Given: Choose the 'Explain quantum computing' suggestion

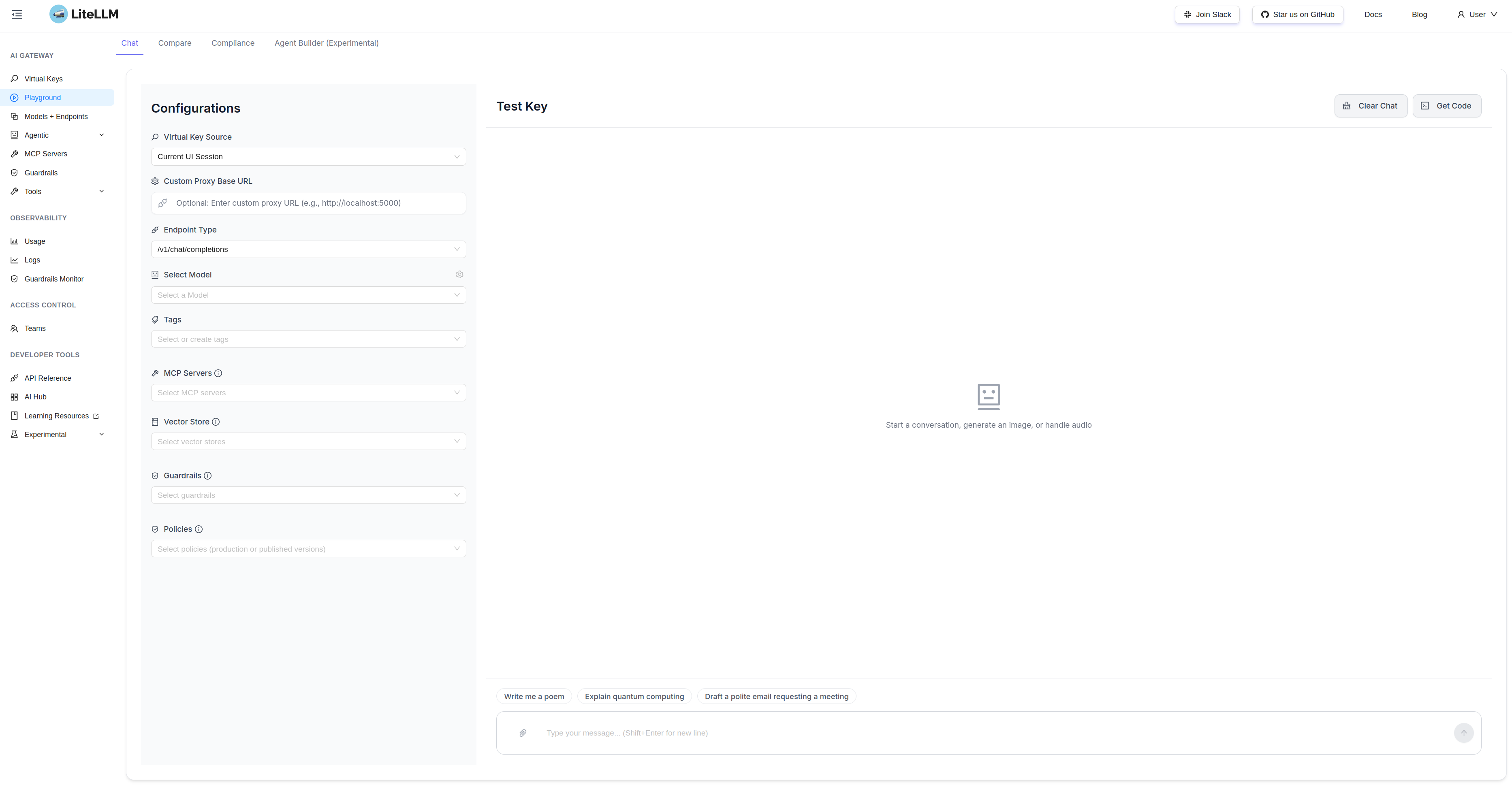Looking at the screenshot, I should [634, 696].
